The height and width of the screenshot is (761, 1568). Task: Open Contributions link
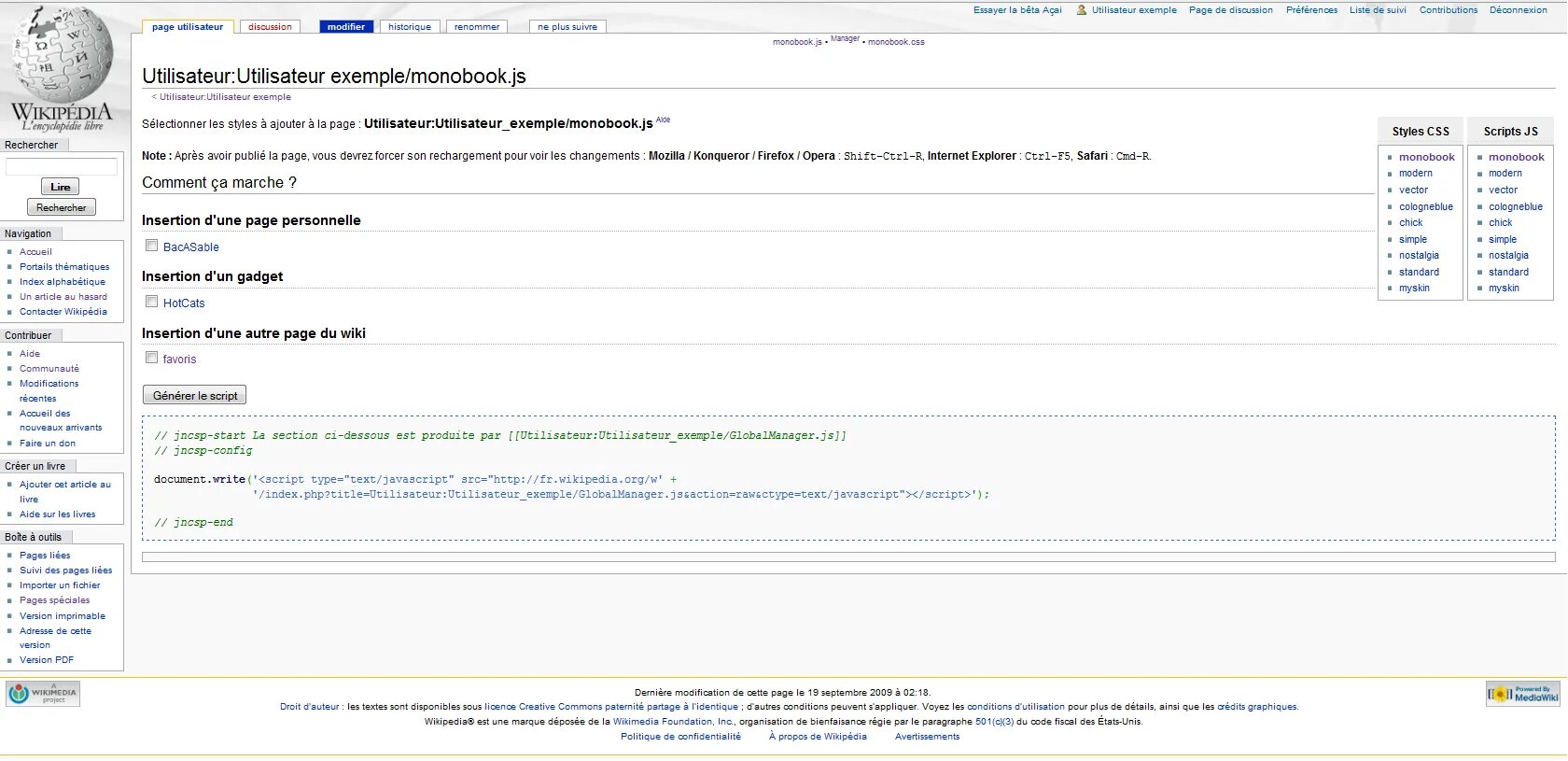pyautogui.click(x=1449, y=10)
